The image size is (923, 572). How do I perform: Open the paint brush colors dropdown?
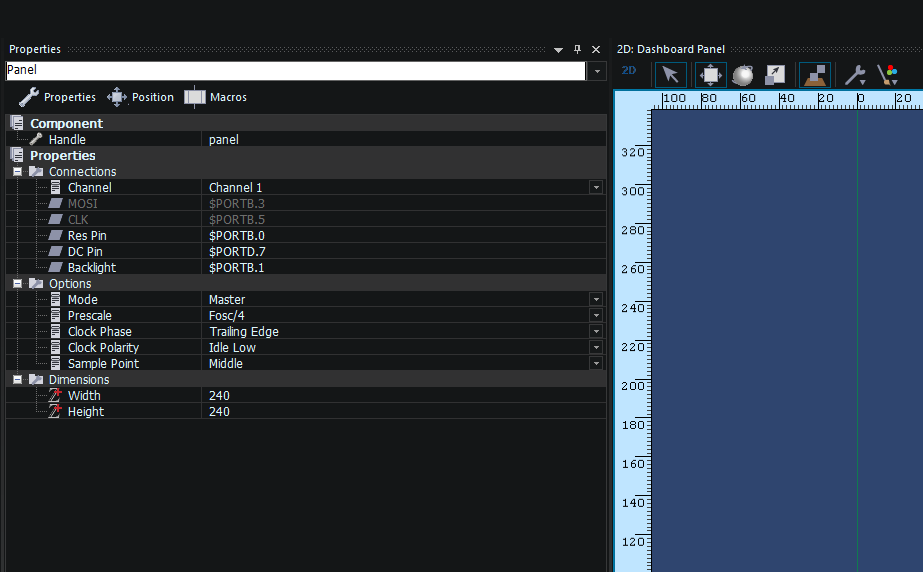coord(888,75)
